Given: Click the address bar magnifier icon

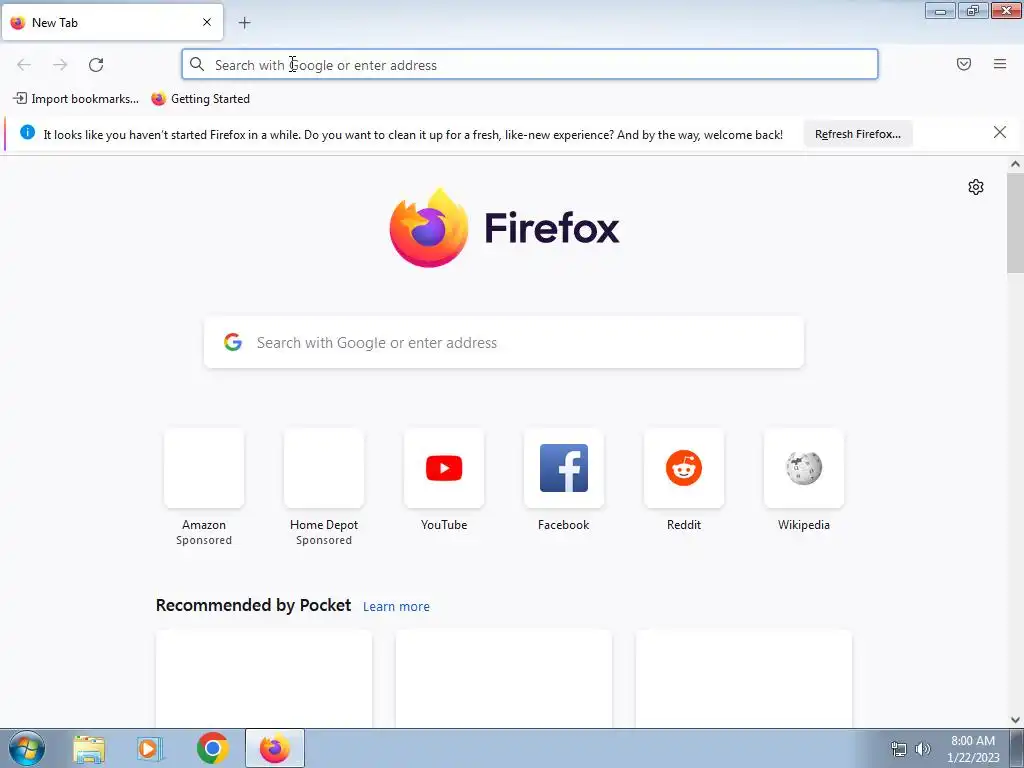Looking at the screenshot, I should (x=197, y=64).
